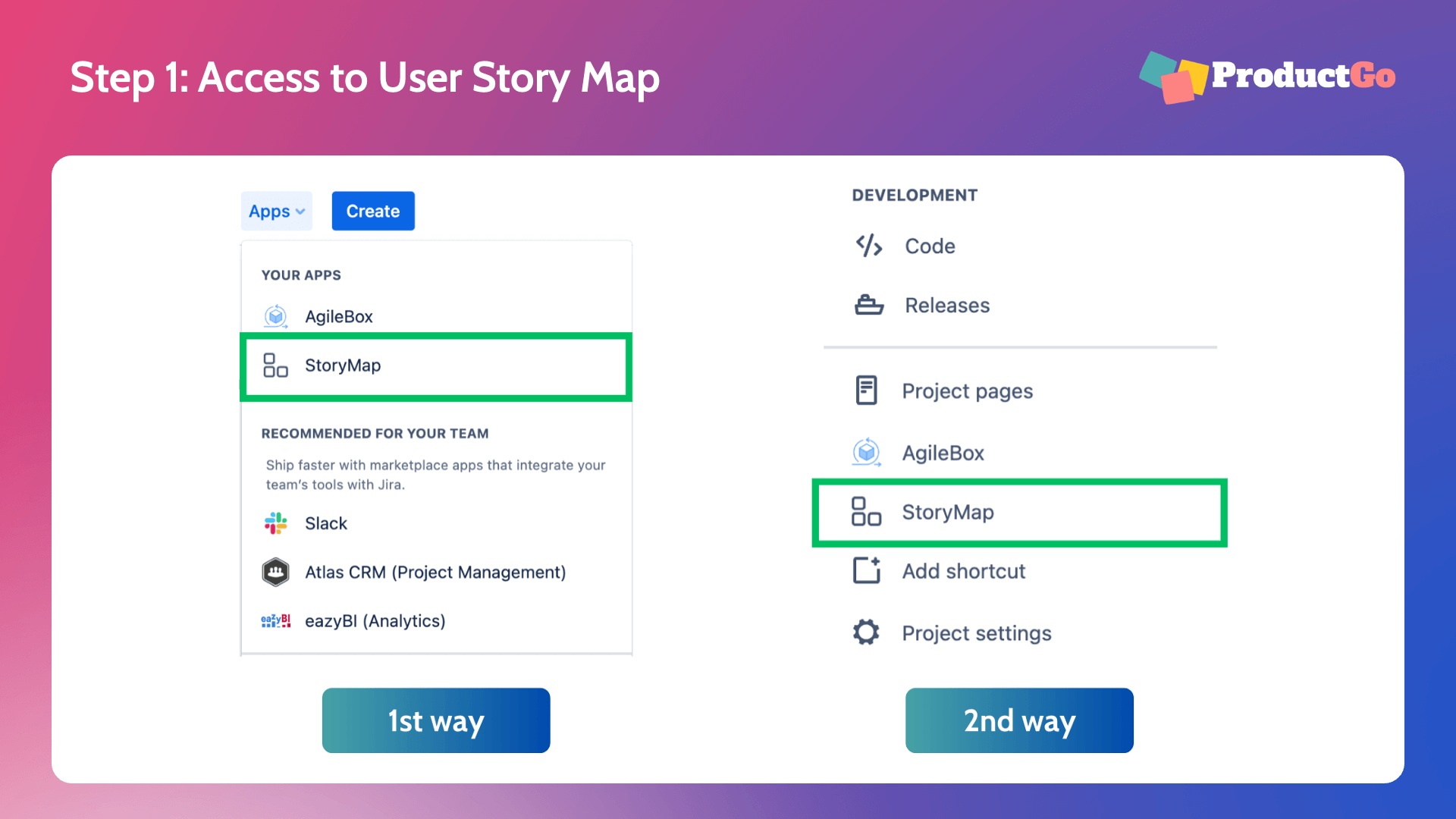Click the Atlas CRM hexagon icon
The height and width of the screenshot is (819, 1456).
pyautogui.click(x=275, y=572)
